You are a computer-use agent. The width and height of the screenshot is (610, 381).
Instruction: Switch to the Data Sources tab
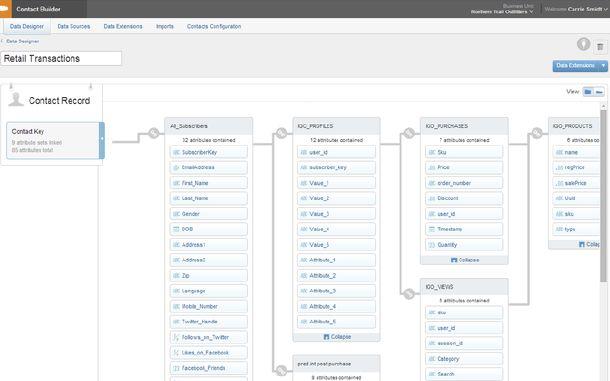[x=74, y=26]
